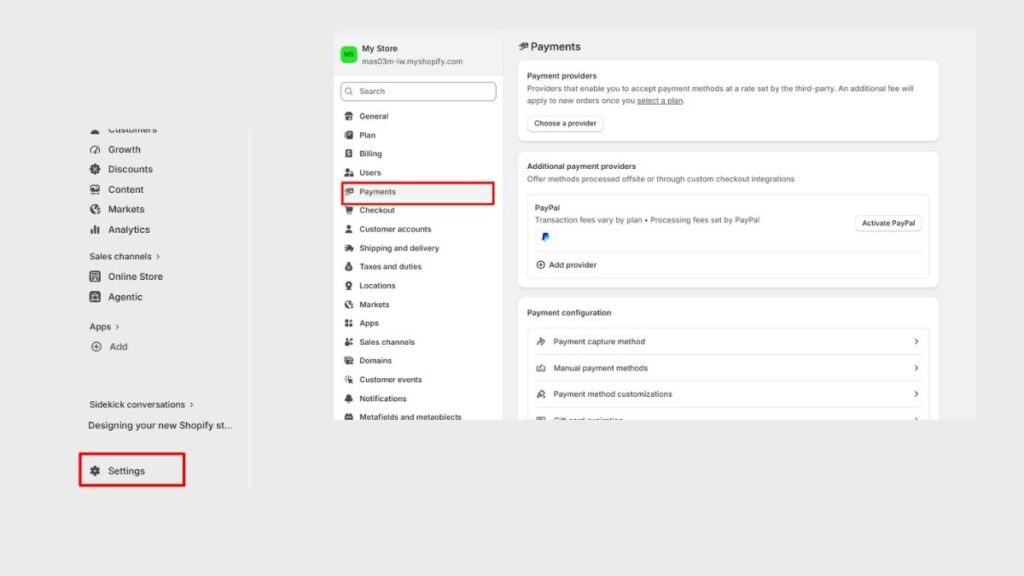Expand the Apps section chevron in sidebar
Image resolution: width=1024 pixels, height=576 pixels.
(118, 327)
